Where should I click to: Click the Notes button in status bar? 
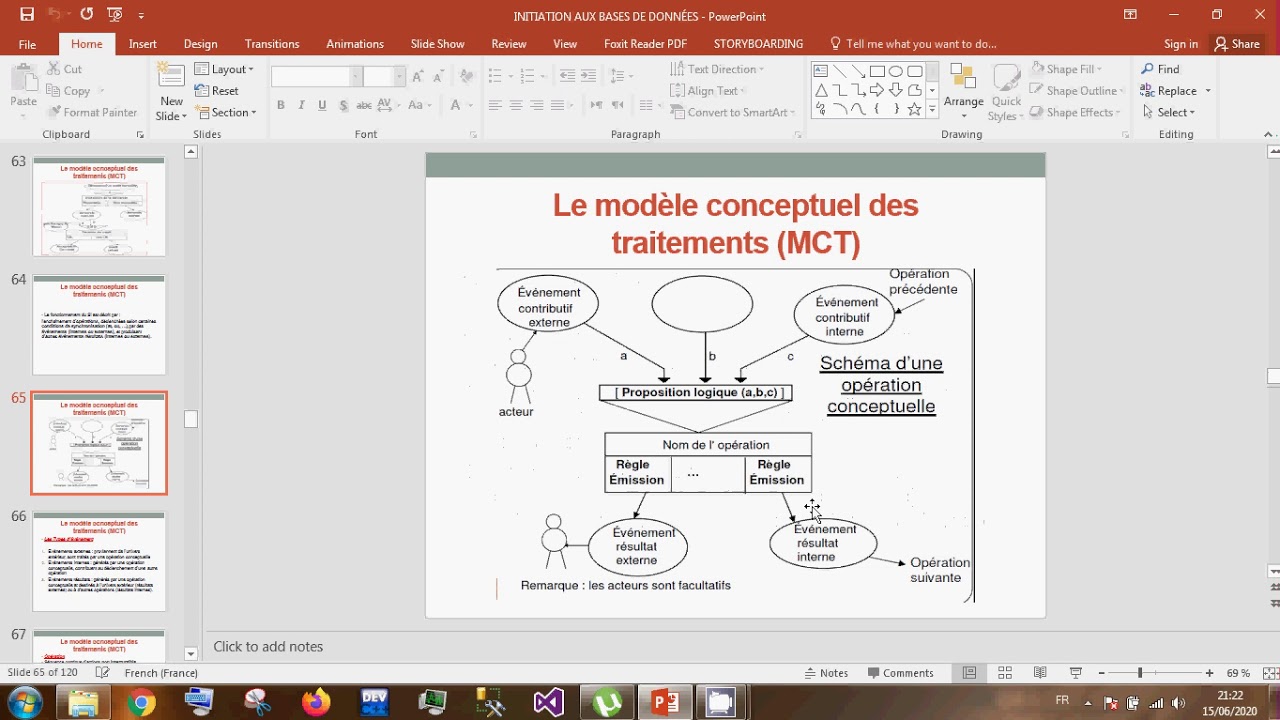[825, 673]
